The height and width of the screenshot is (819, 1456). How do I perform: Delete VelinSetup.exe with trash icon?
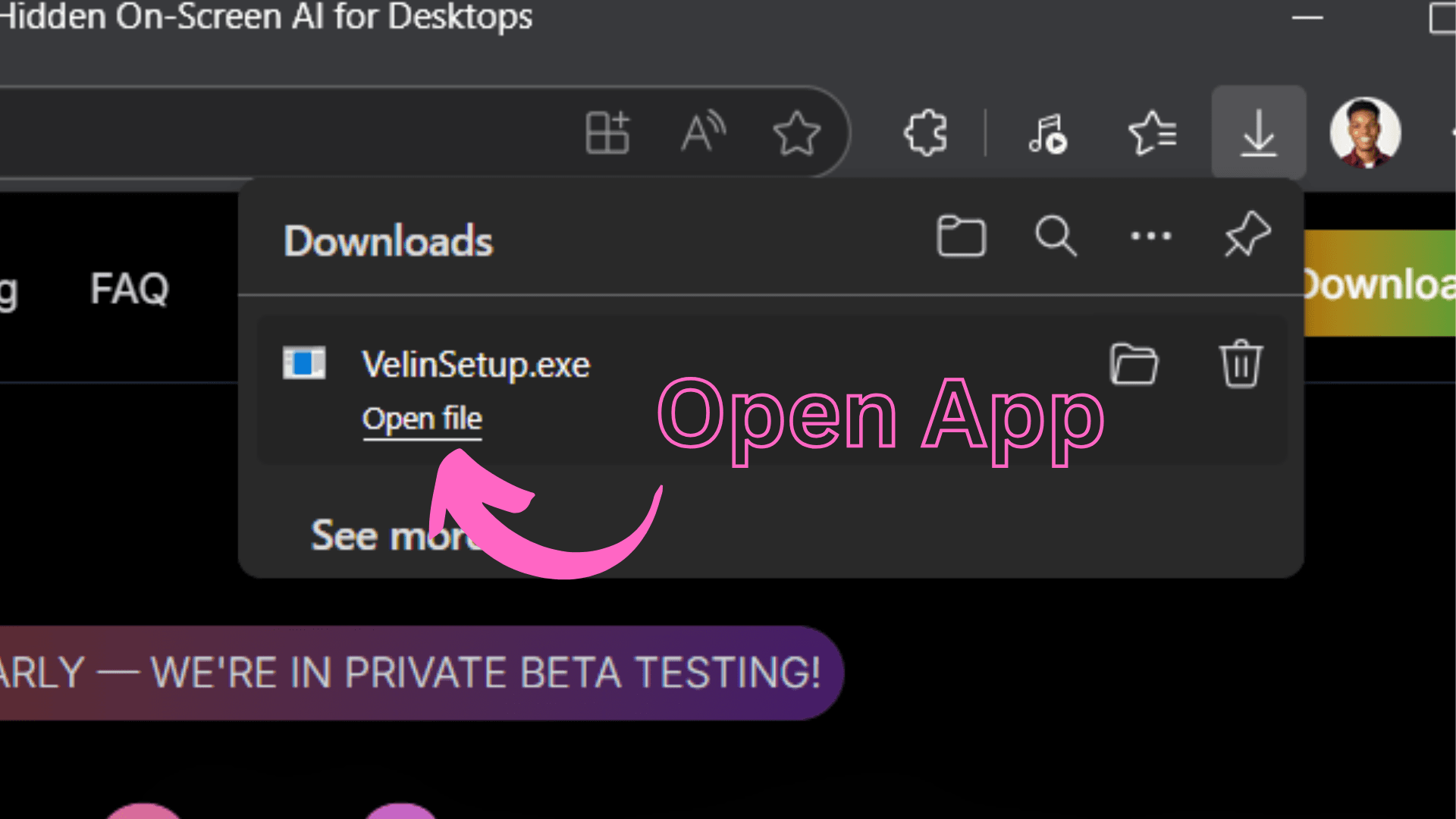pyautogui.click(x=1241, y=364)
